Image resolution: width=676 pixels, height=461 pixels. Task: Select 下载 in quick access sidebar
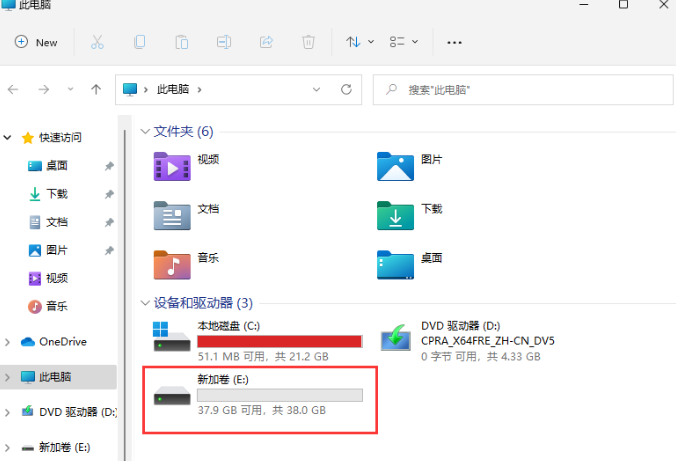pyautogui.click(x=56, y=194)
